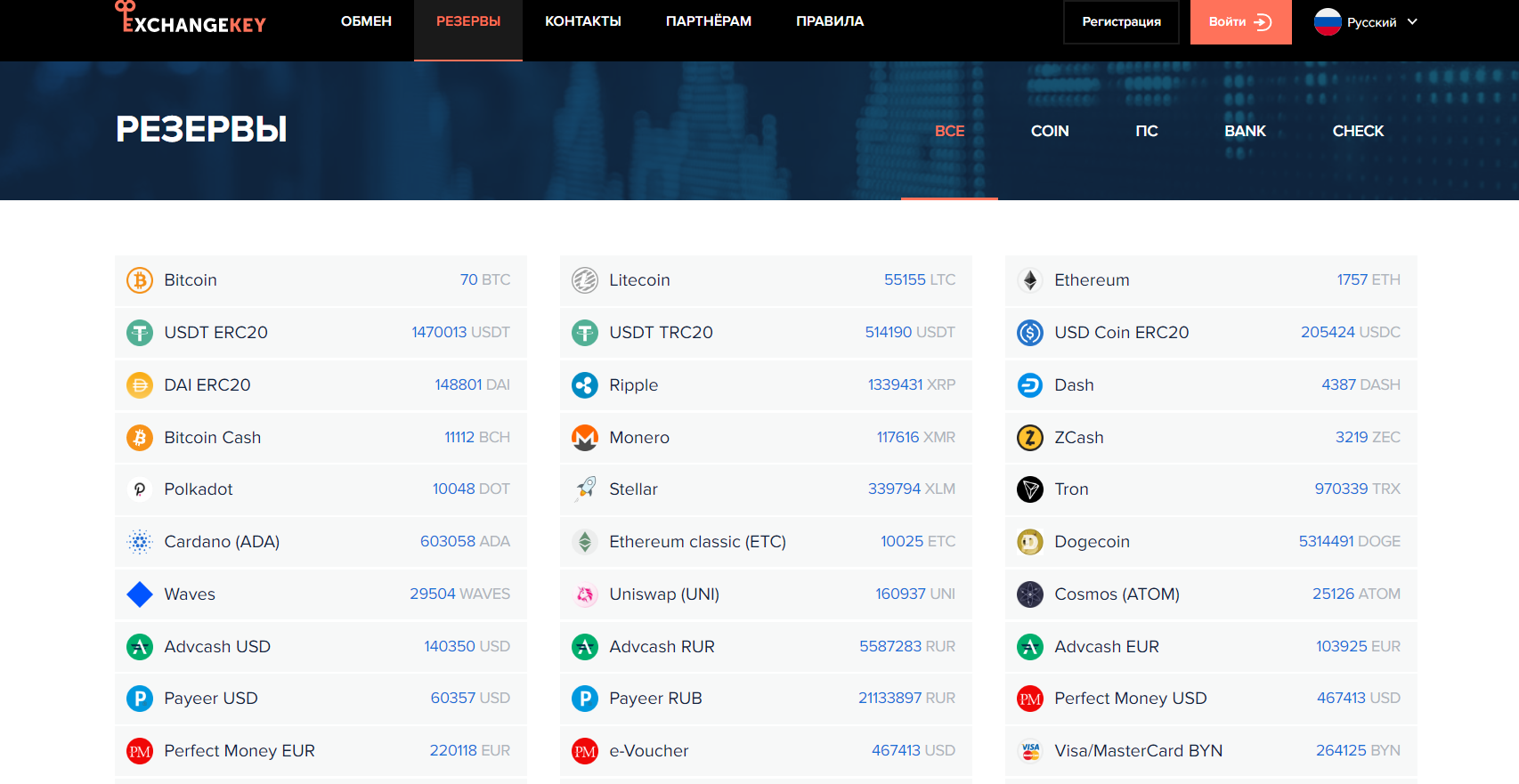Open the ОБМЕН menu item
The image size is (1519, 784).
[366, 21]
